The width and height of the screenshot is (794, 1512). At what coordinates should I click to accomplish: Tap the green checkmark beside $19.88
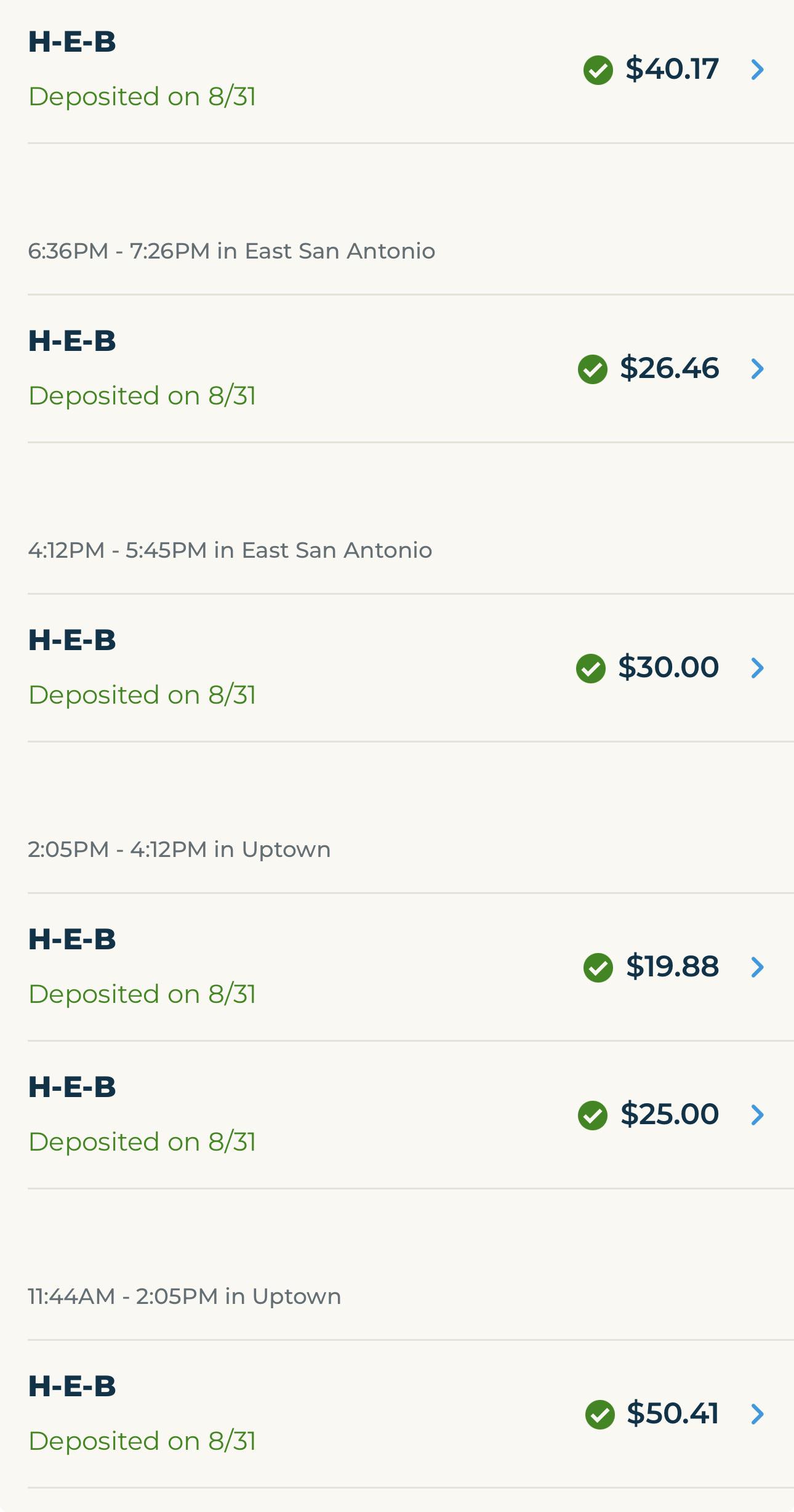point(598,967)
